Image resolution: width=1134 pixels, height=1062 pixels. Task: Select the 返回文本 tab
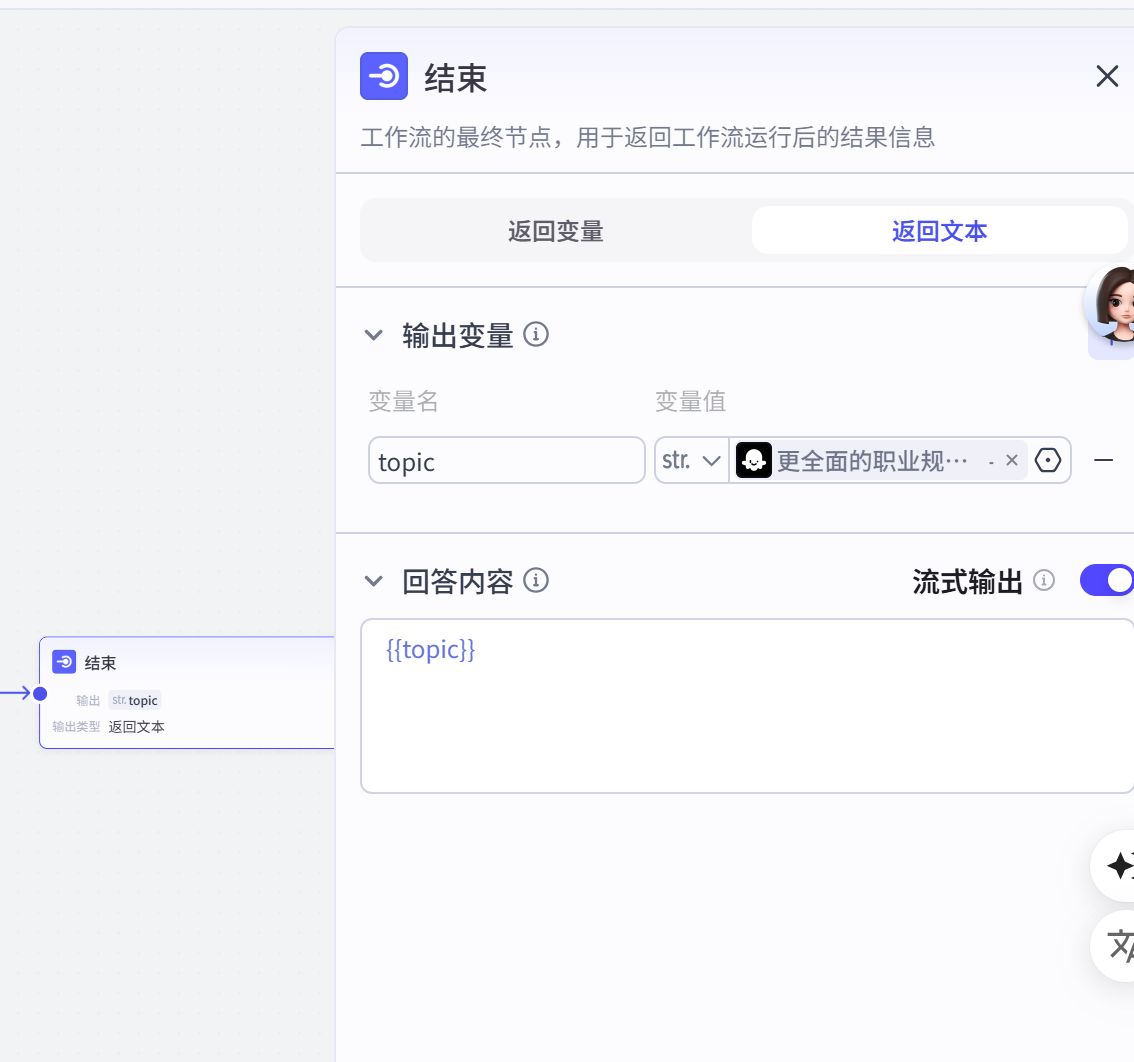click(x=939, y=230)
